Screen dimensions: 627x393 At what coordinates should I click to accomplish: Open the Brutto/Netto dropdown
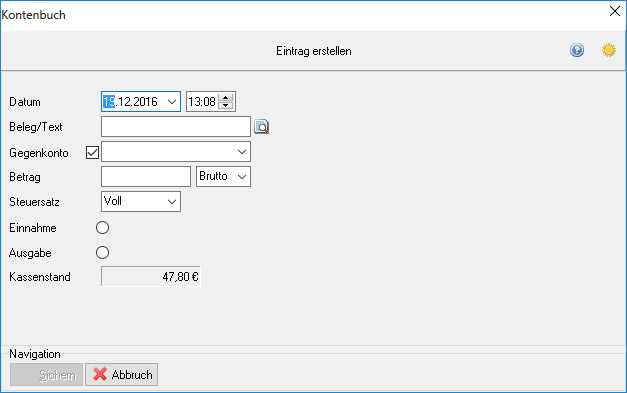point(242,177)
